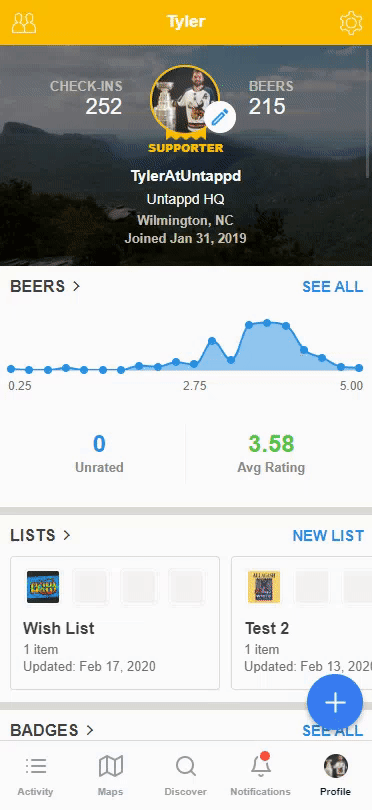This screenshot has width=372, height=810.
Task: Switch to the Profile tab
Action: coord(335,774)
